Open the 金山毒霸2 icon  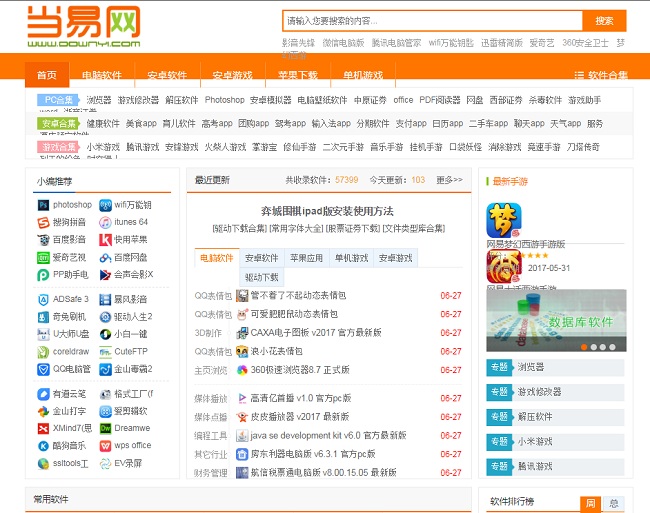point(105,369)
